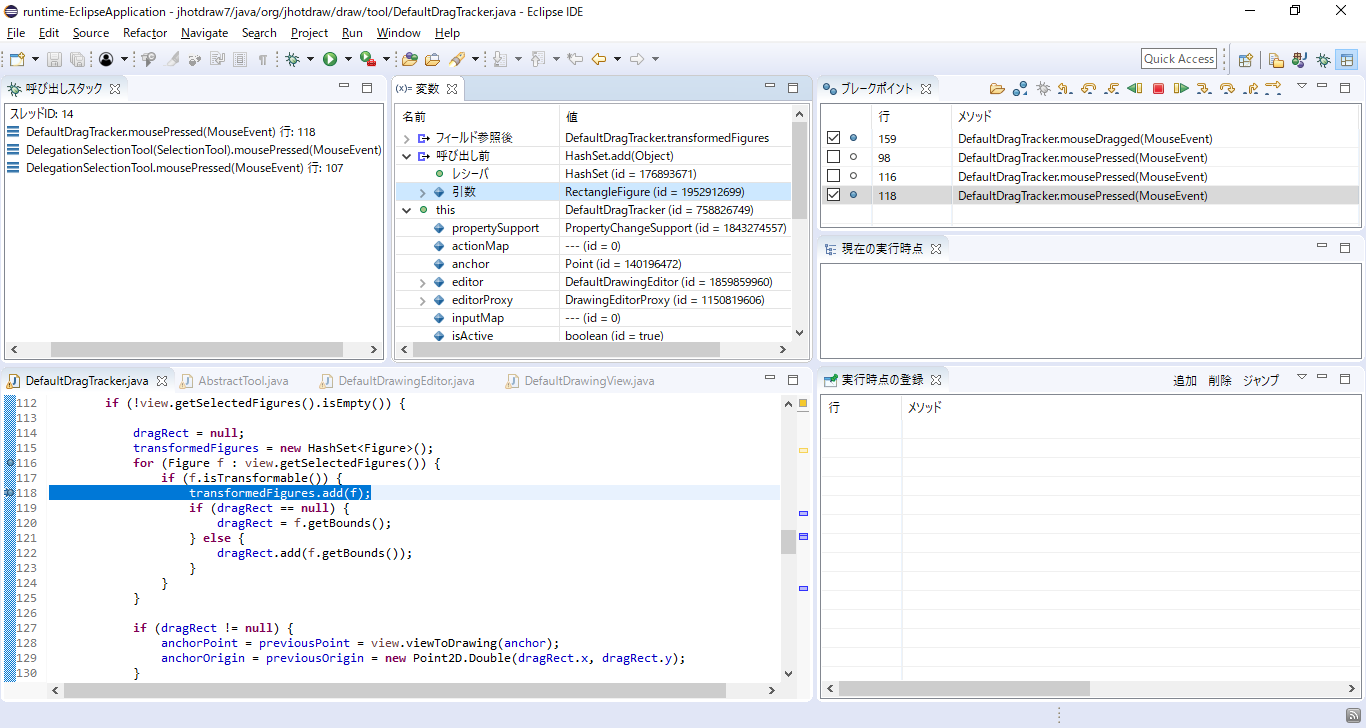Close the DefaultDragTracker.java tab
This screenshot has width=1366, height=728.
[x=161, y=381]
